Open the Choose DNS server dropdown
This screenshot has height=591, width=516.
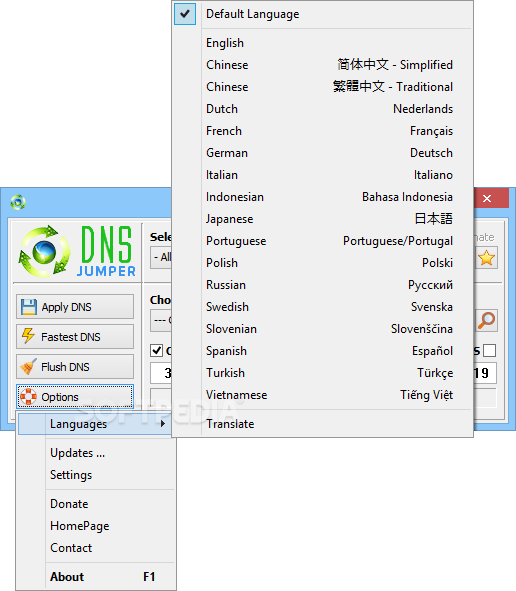click(x=161, y=320)
